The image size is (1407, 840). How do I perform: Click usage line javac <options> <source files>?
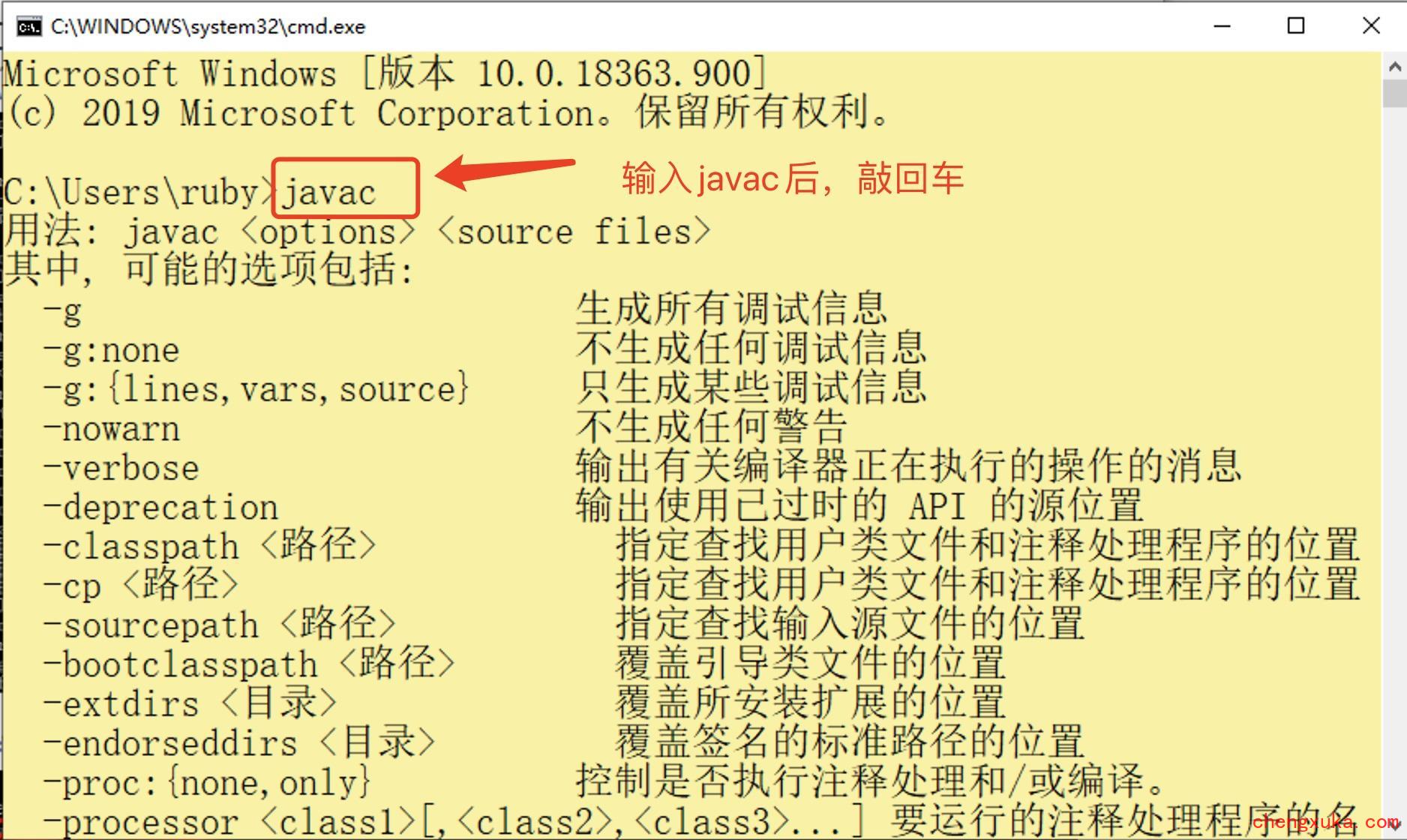coord(357,232)
